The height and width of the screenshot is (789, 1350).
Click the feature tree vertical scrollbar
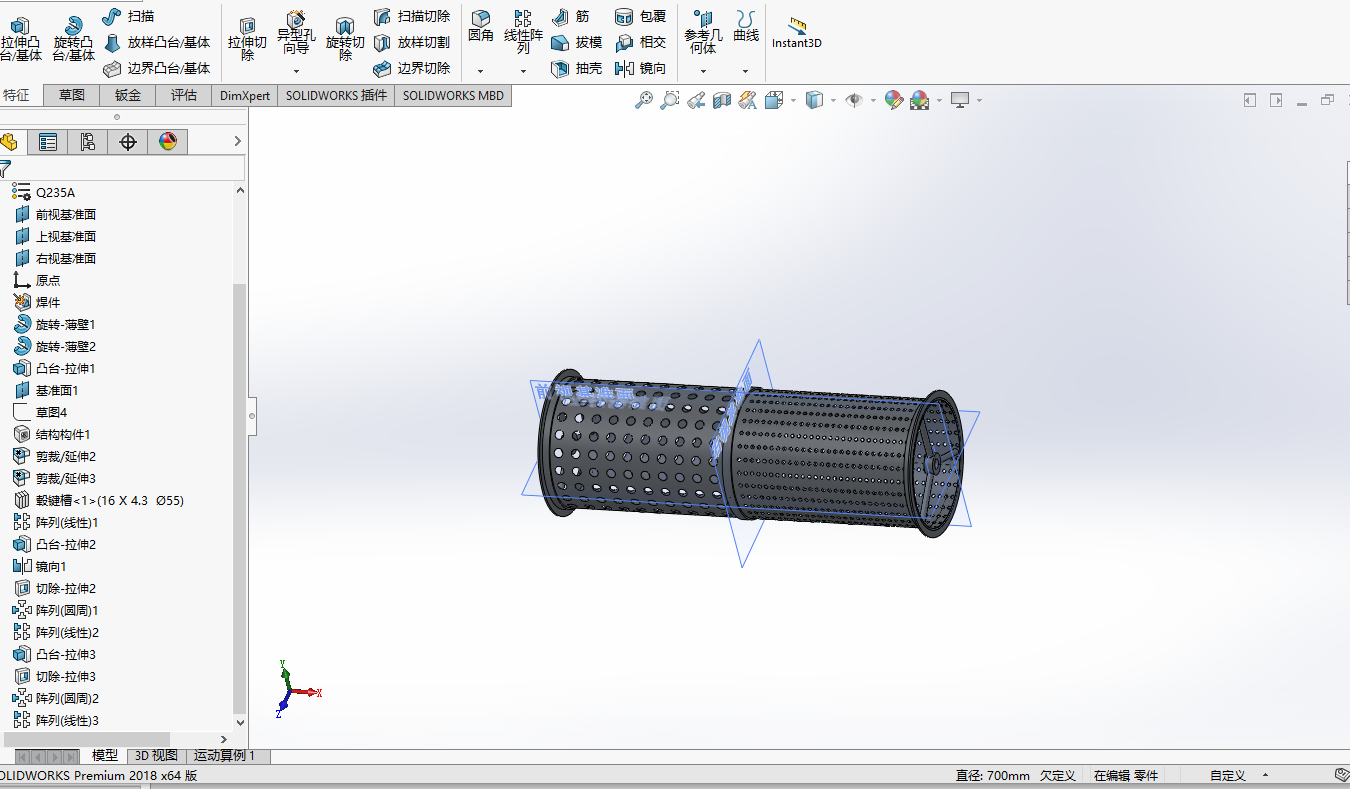tap(239, 497)
